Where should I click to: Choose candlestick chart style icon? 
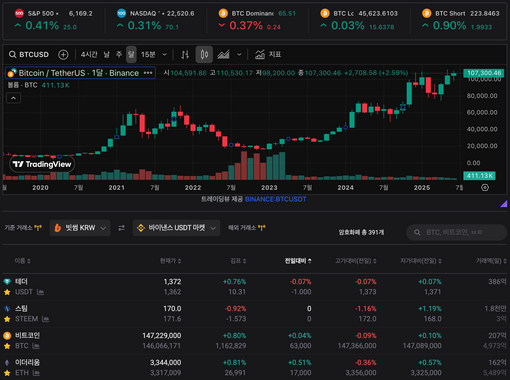coord(204,54)
